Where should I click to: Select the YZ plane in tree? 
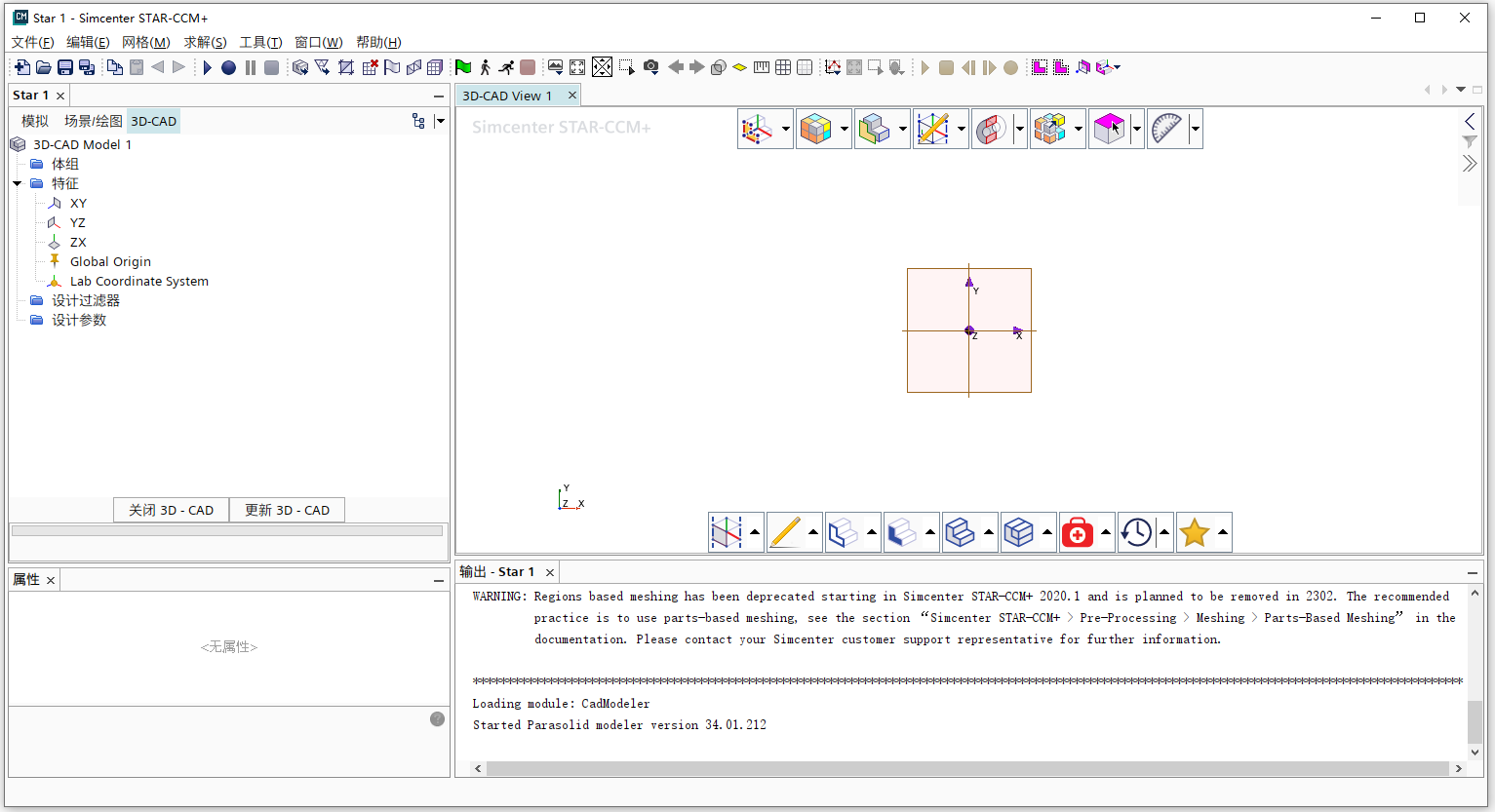coord(78,222)
